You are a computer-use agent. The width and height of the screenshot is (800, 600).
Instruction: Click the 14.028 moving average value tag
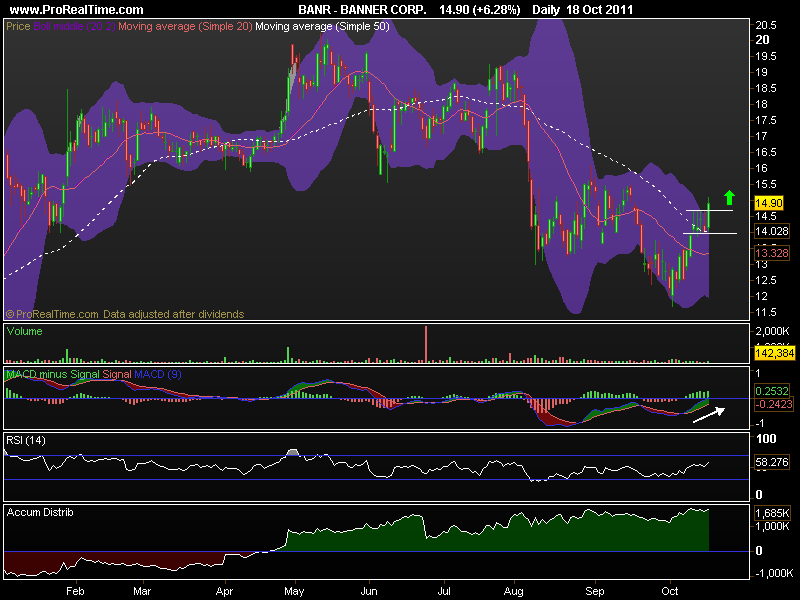771,231
